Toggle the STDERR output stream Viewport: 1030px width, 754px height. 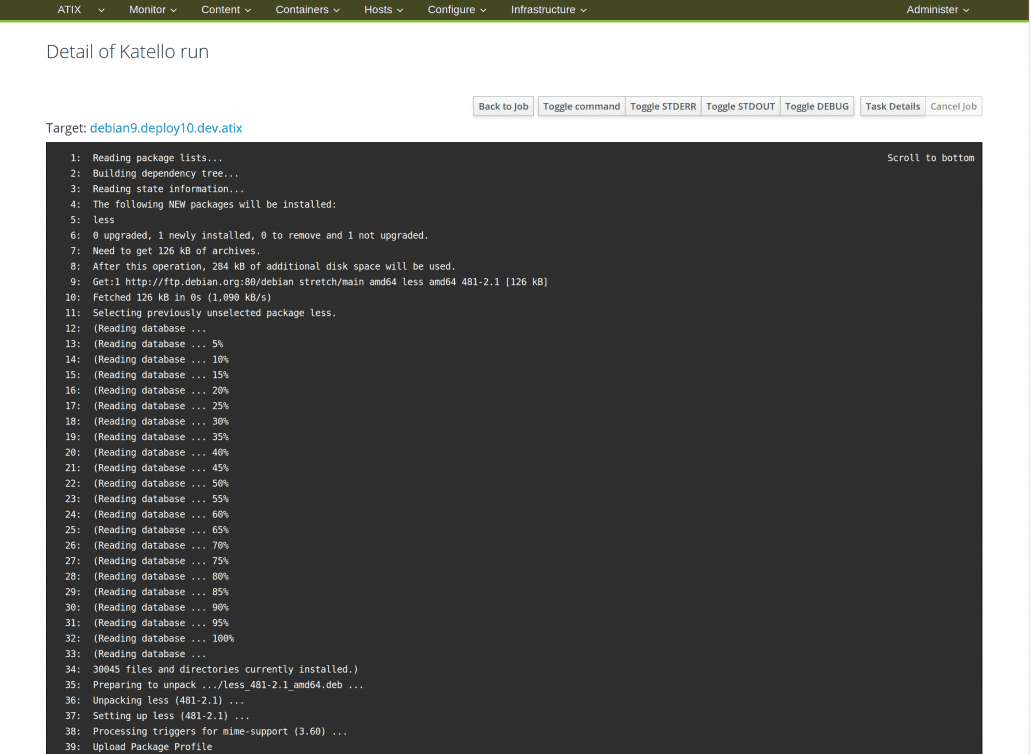coord(663,106)
